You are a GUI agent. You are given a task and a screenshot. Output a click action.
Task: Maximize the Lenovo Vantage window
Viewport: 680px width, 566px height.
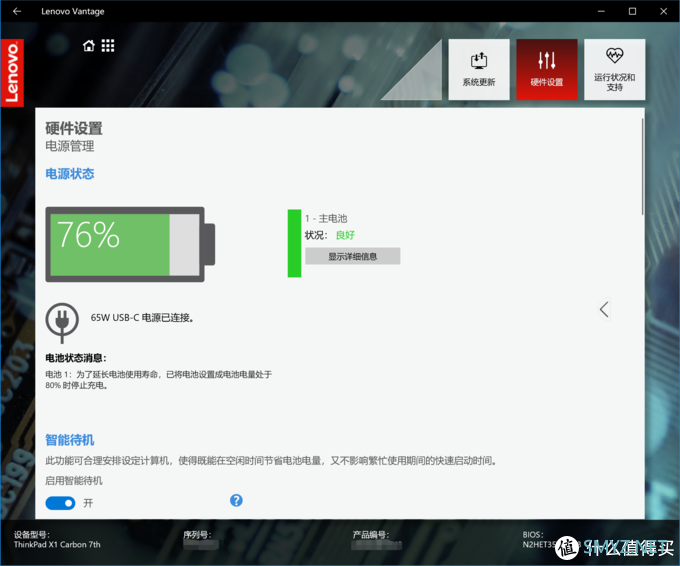[633, 11]
